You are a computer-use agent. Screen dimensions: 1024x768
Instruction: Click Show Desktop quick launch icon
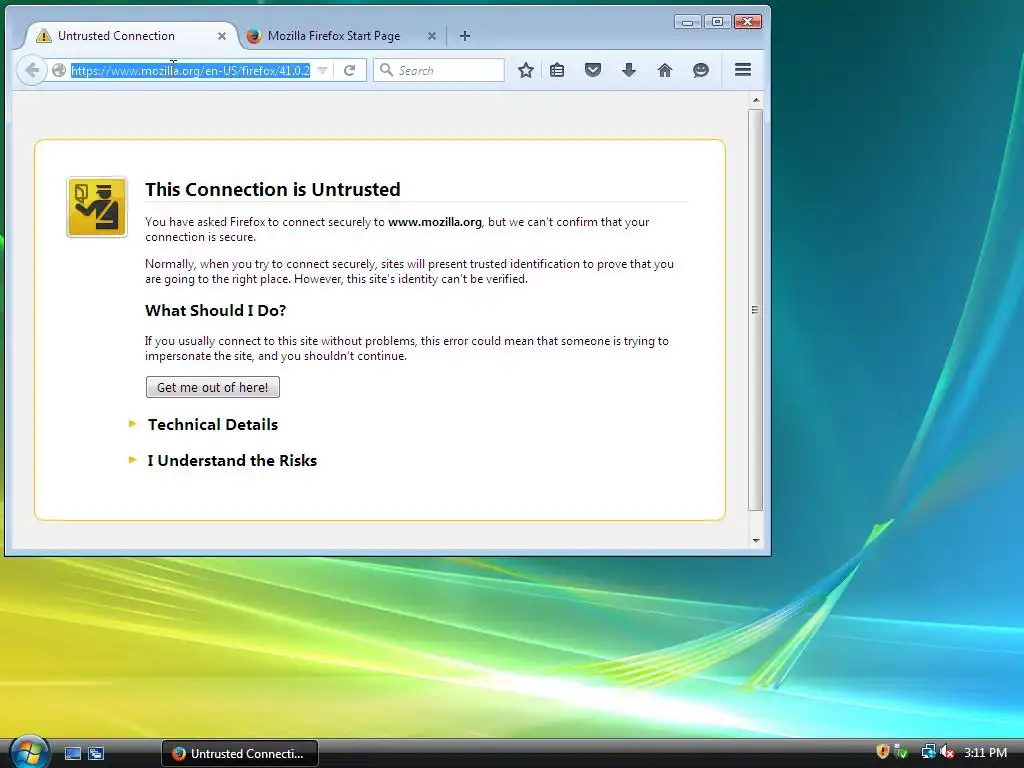point(72,754)
